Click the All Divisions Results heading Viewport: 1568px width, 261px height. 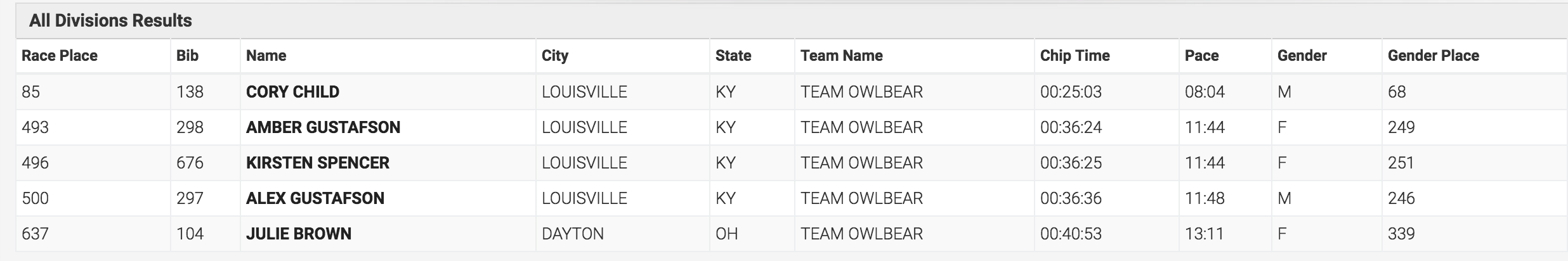pos(110,21)
